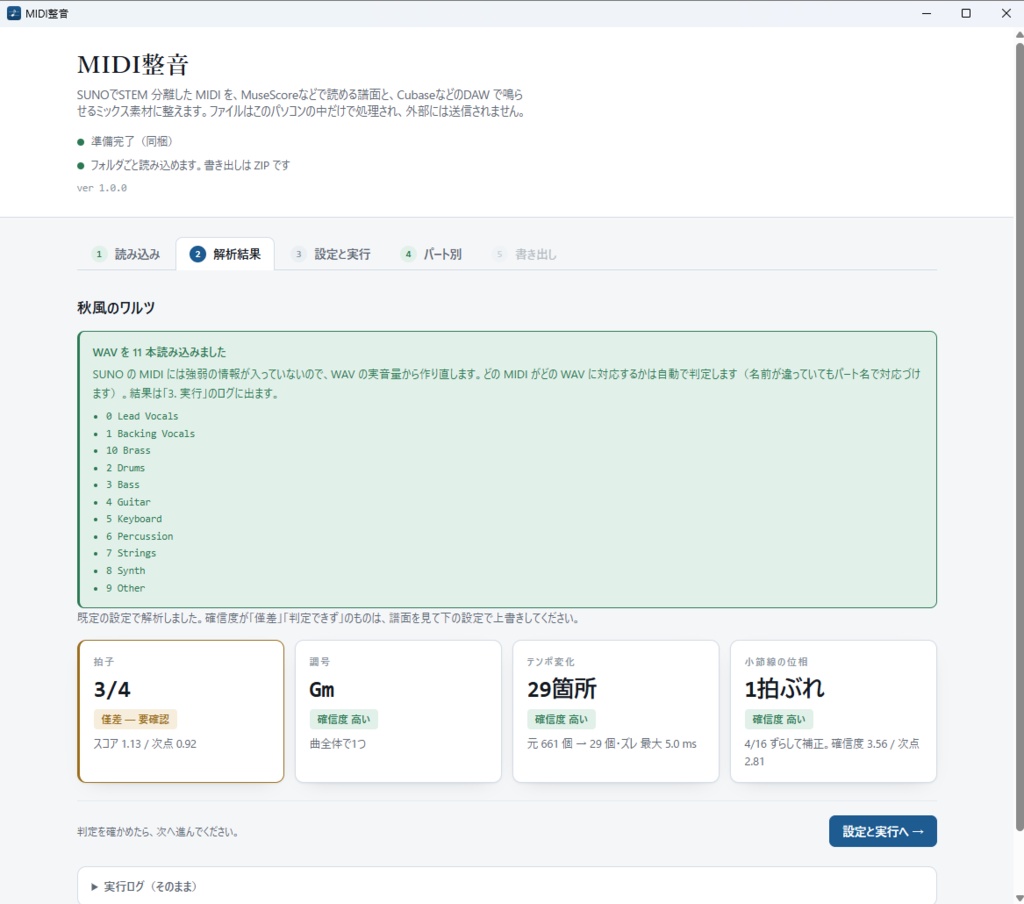The height and width of the screenshot is (904, 1024).
Task: Close the MIDI整音 window
Action: 1006,13
